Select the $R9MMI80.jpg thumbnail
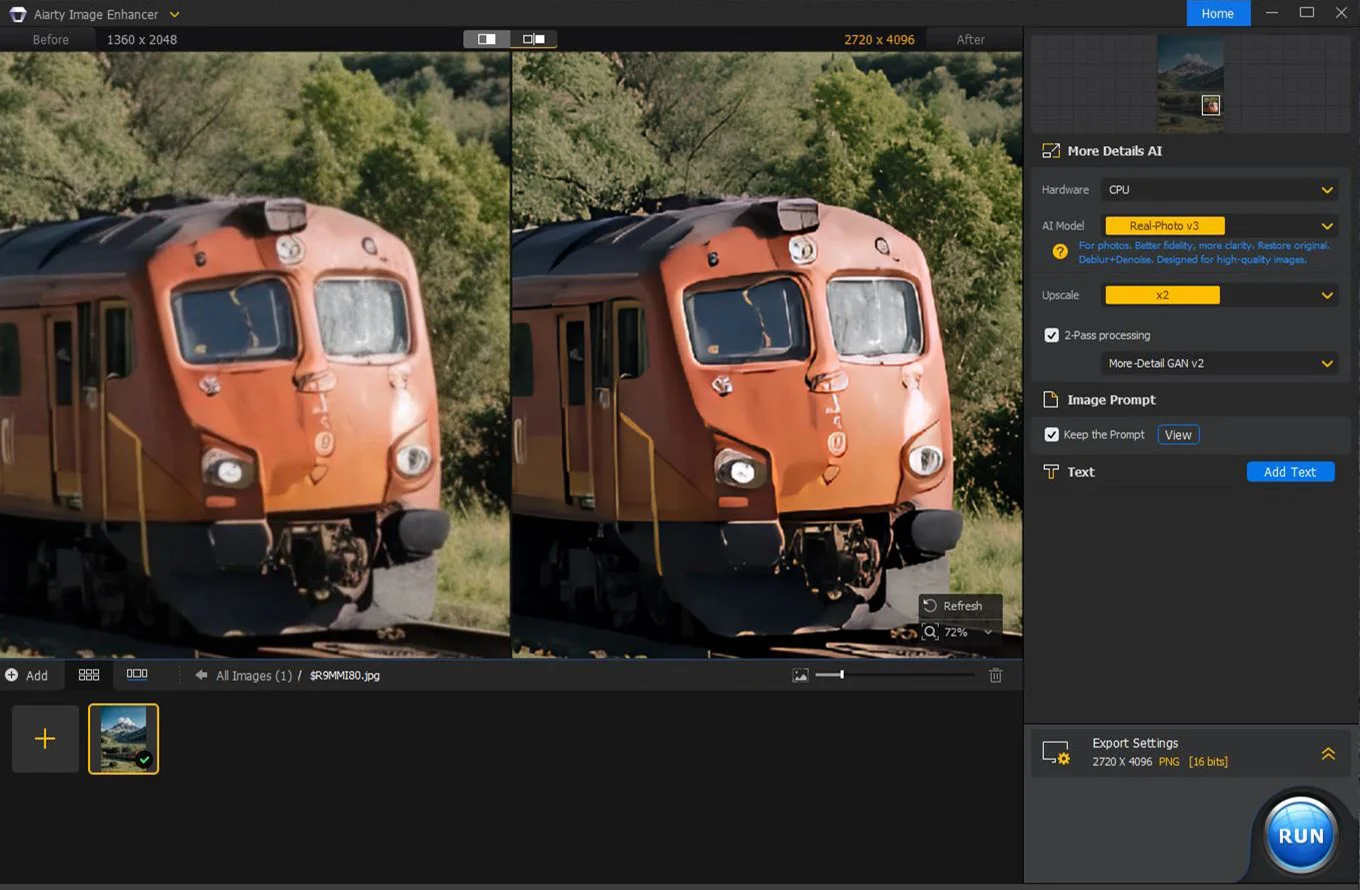1360x890 pixels. click(x=123, y=739)
